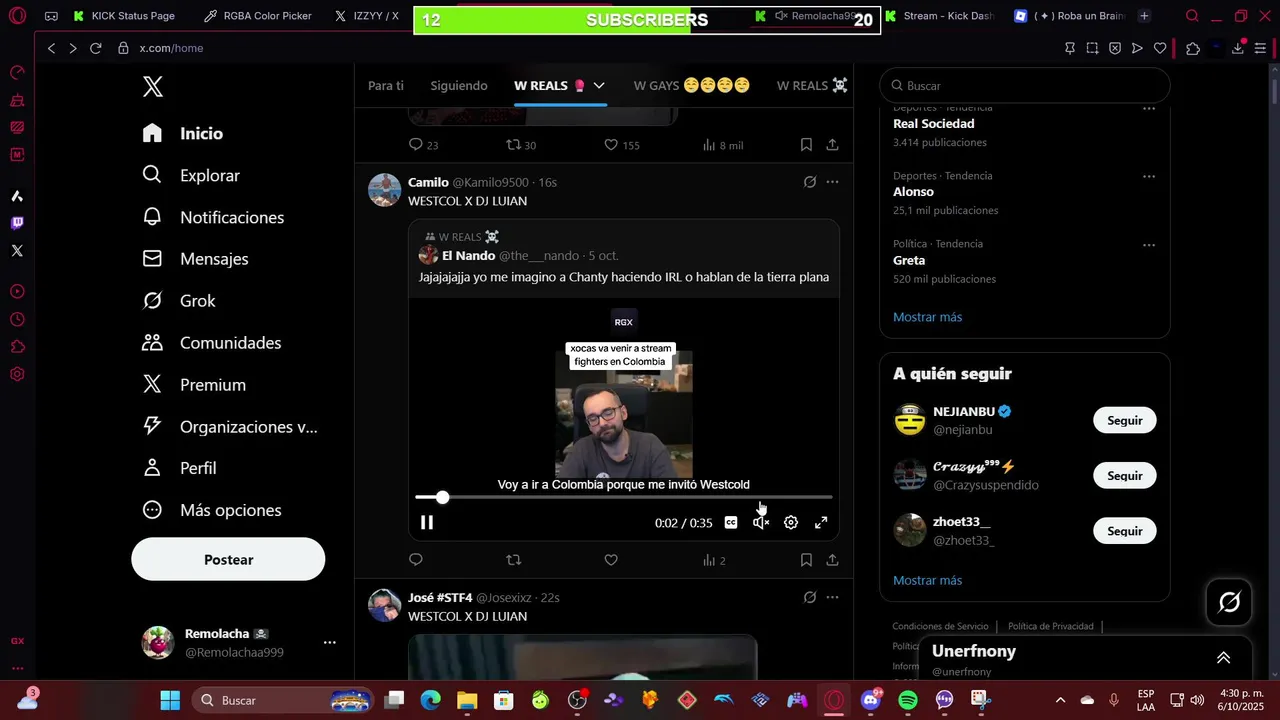Open Premium in the sidebar

click(x=194, y=385)
